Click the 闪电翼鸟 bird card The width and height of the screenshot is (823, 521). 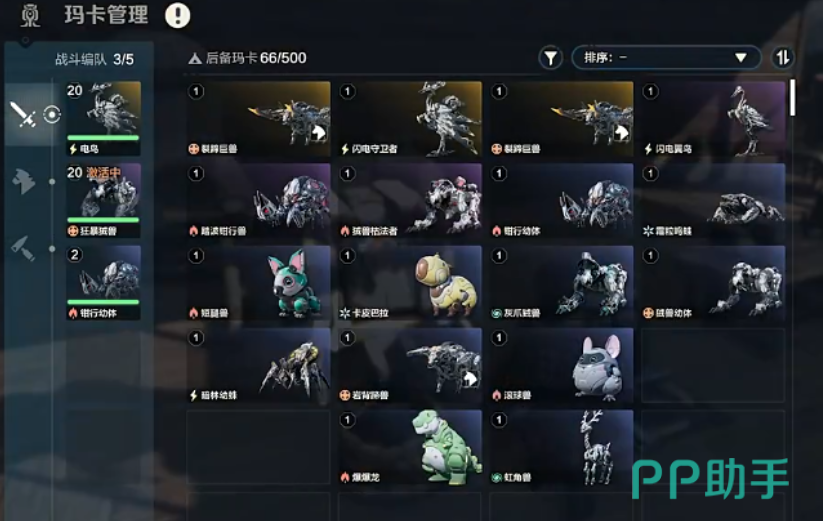(713, 119)
